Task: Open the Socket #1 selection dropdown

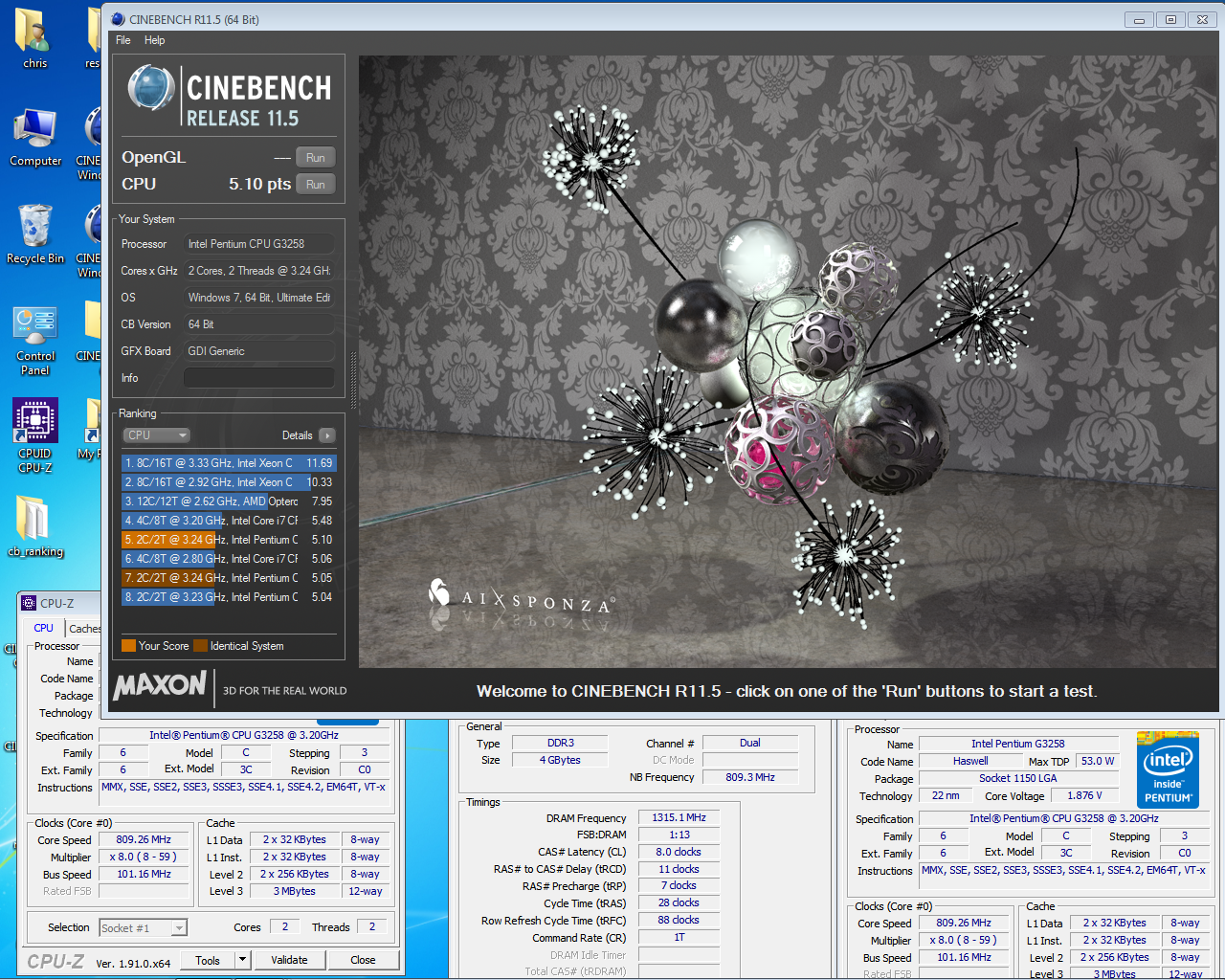Action: pyautogui.click(x=143, y=927)
